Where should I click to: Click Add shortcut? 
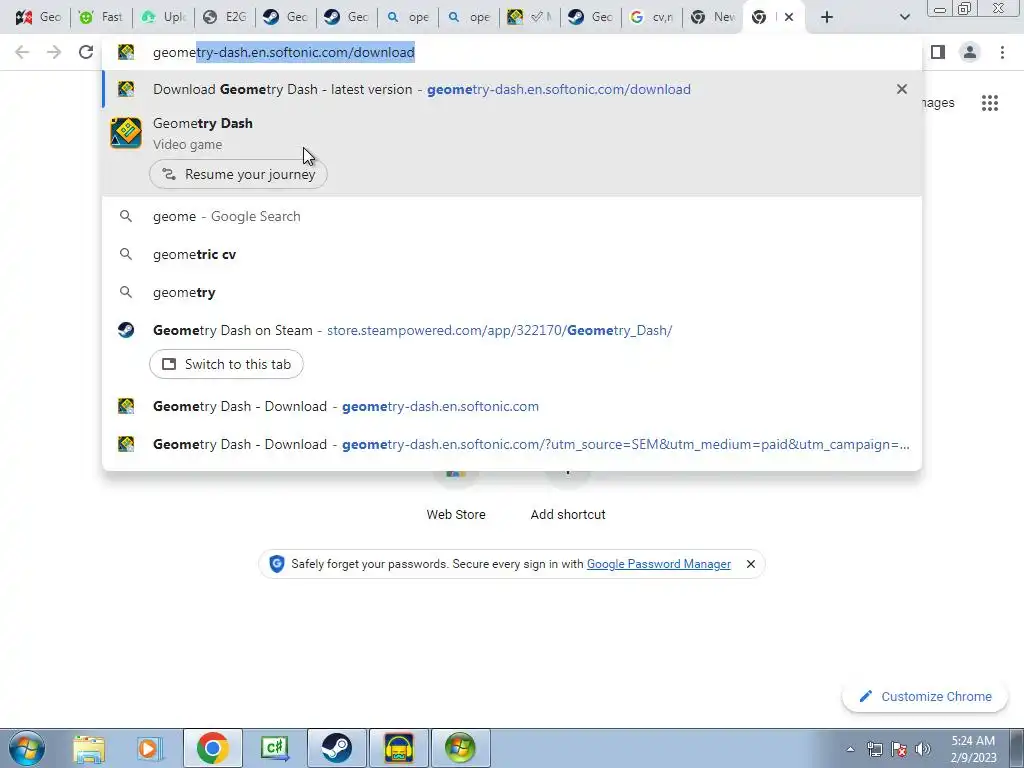click(568, 515)
